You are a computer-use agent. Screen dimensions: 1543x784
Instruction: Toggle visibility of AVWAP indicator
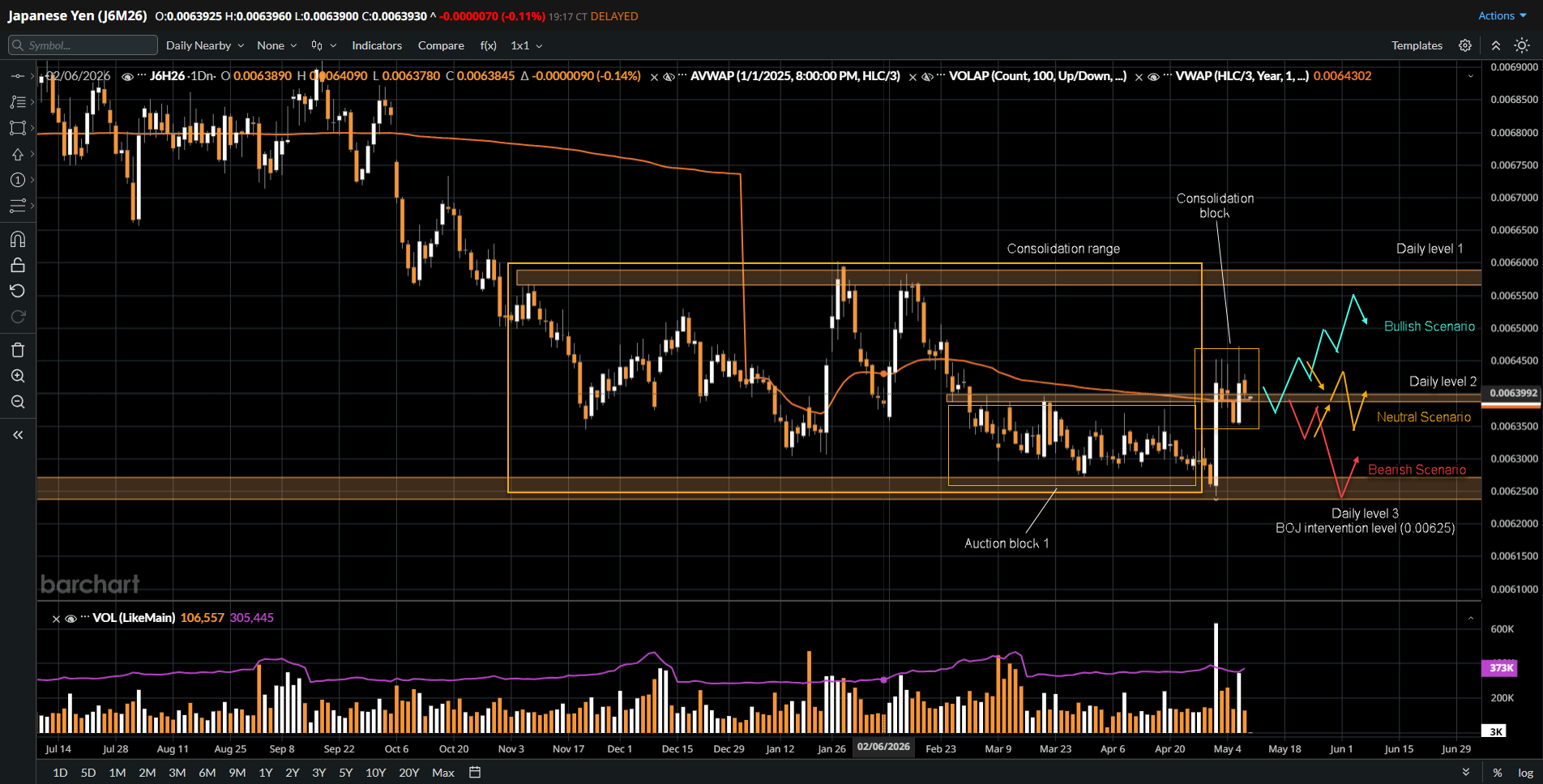tap(669, 76)
